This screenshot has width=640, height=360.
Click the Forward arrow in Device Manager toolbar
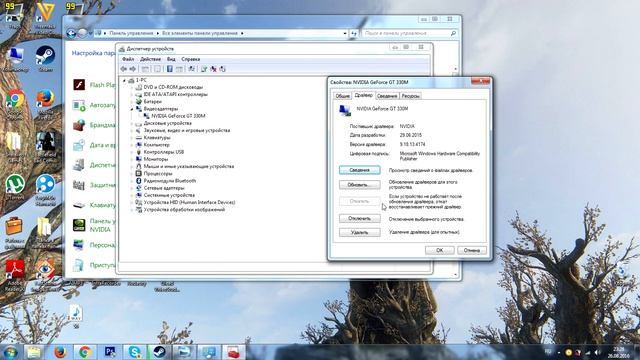[x=133, y=69]
